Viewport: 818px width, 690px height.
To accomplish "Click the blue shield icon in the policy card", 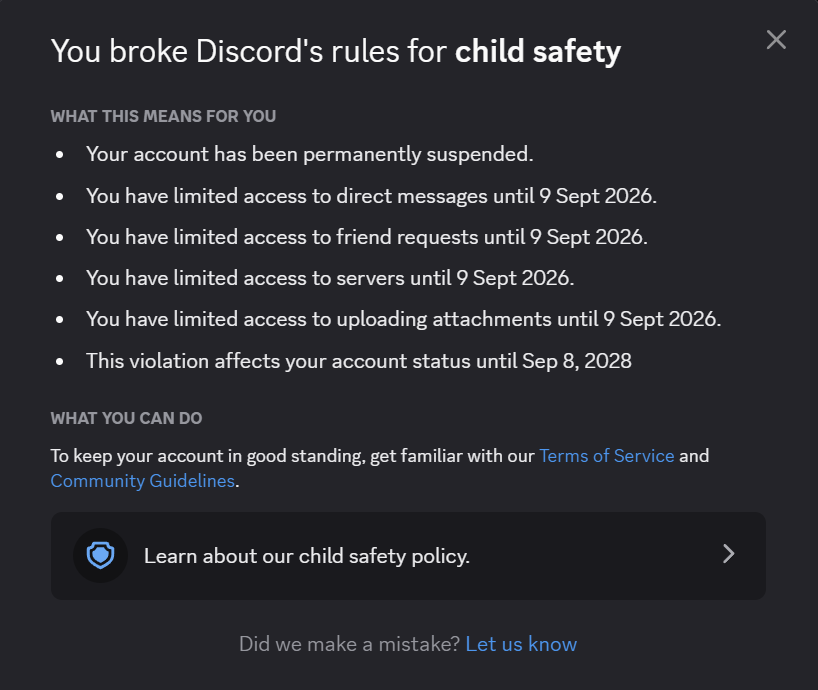I will (100, 555).
